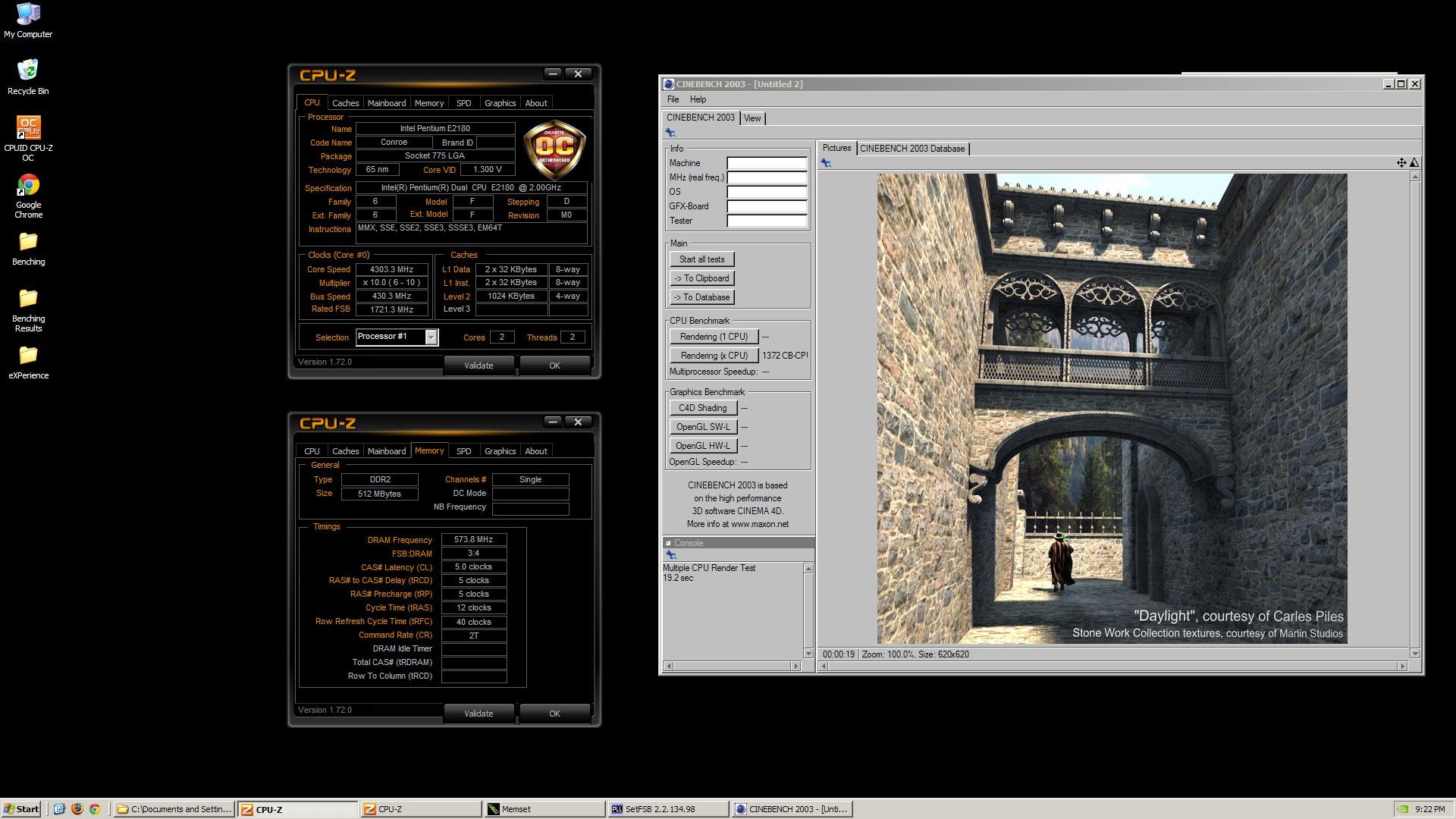Screen dimensions: 1456x819
Task: Open the Benching folder icon
Action: [x=28, y=248]
